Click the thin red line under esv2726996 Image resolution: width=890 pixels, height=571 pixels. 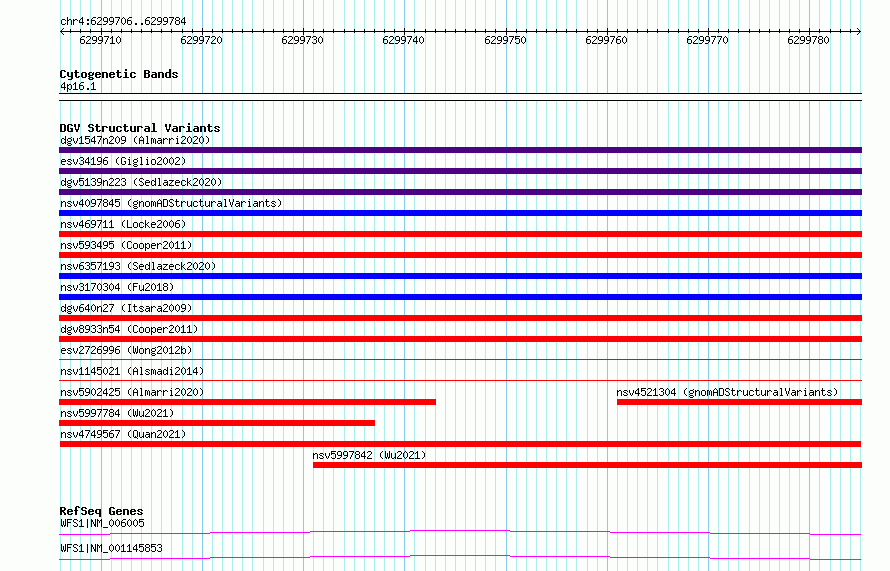[460, 359]
